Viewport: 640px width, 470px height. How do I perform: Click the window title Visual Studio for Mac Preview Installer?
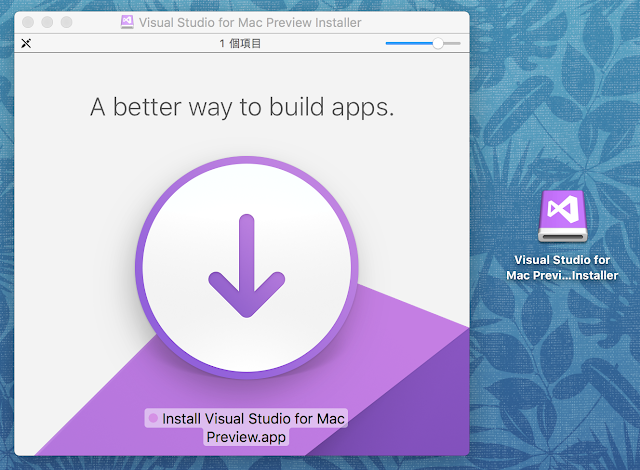[x=250, y=22]
